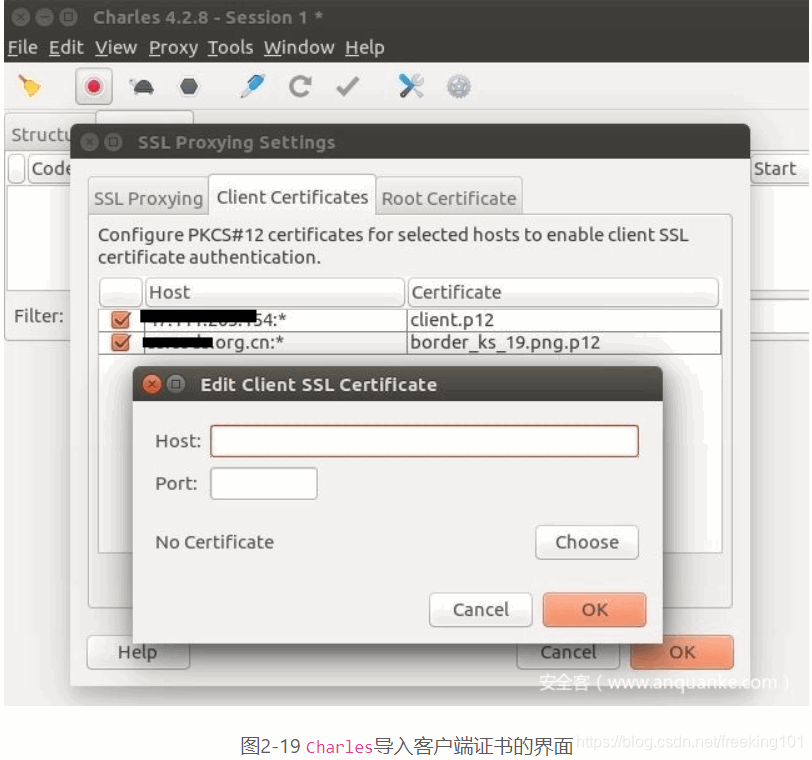Open the File menu

[23, 48]
